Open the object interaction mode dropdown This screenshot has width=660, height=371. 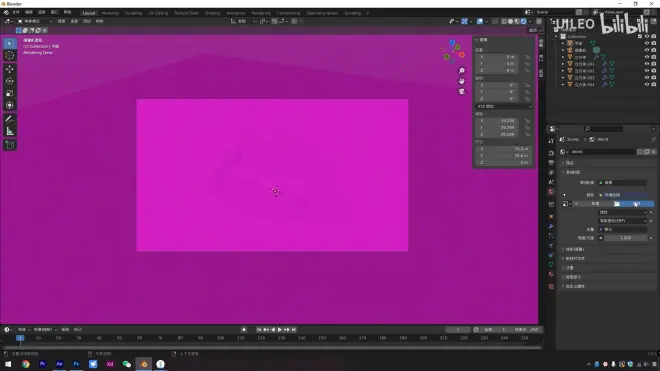35,21
